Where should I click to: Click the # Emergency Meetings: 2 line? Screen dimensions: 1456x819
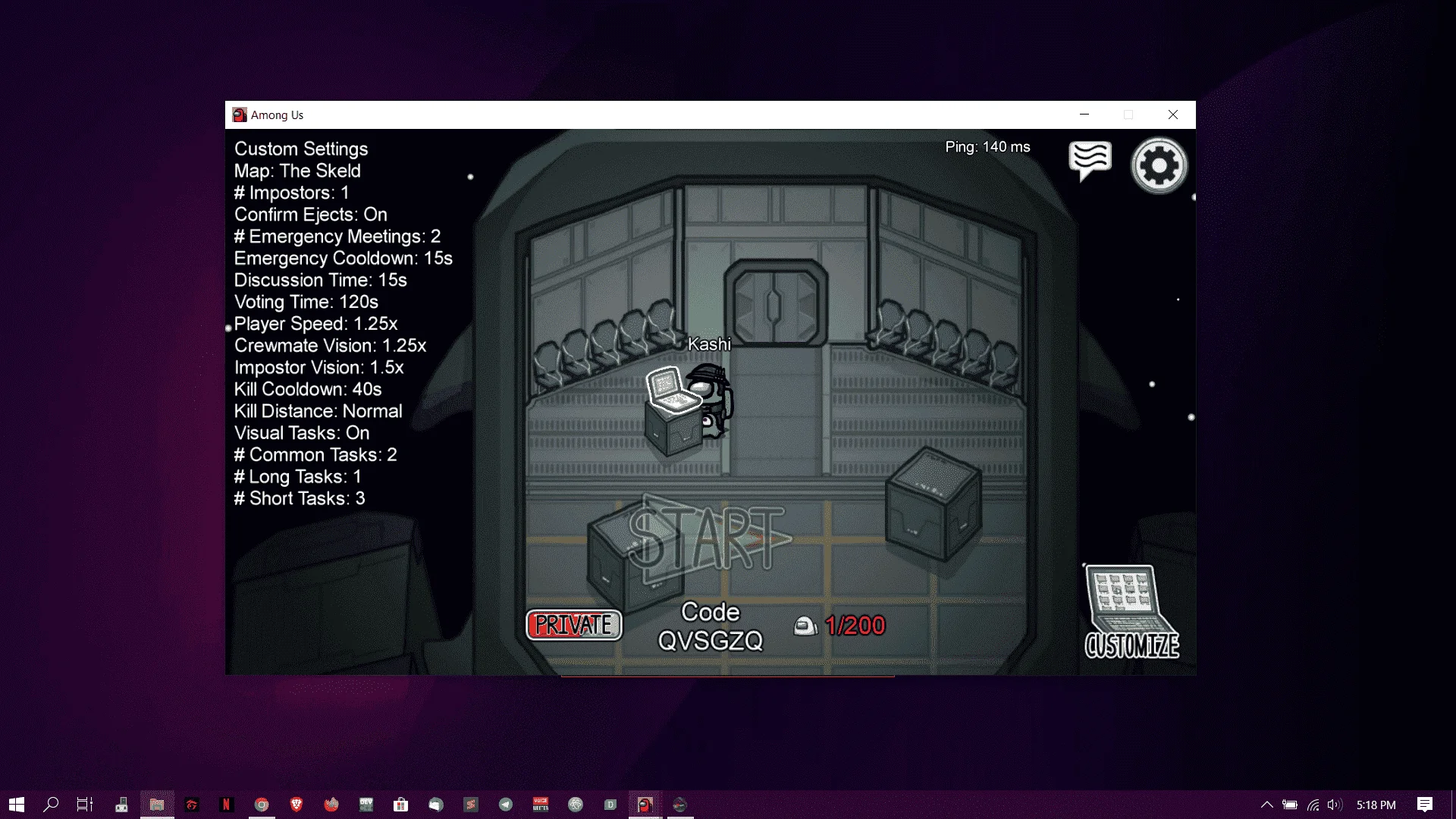click(337, 237)
